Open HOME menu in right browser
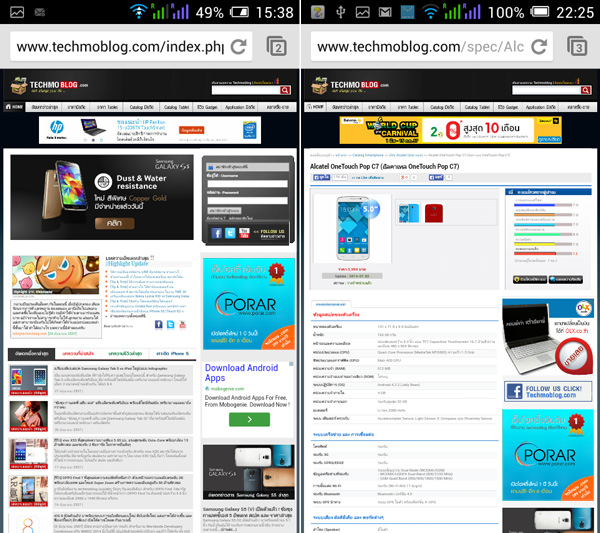This screenshot has width=600, height=533. pyautogui.click(x=315, y=107)
